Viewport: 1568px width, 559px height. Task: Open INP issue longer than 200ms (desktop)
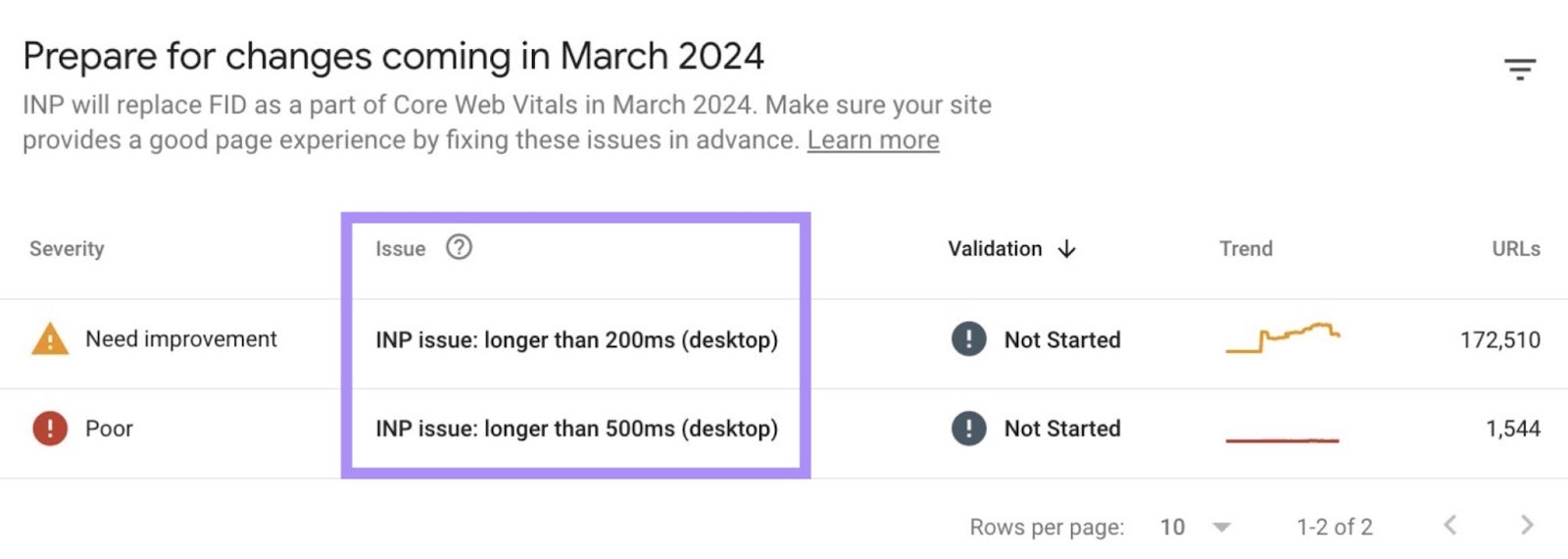[x=576, y=340]
